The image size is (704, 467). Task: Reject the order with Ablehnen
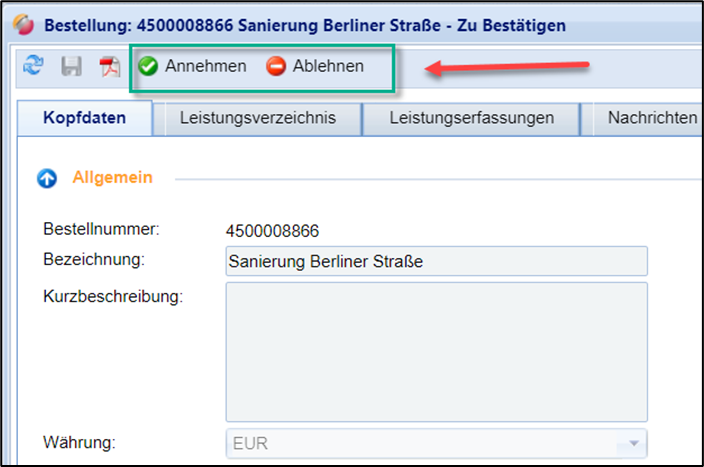[316, 67]
